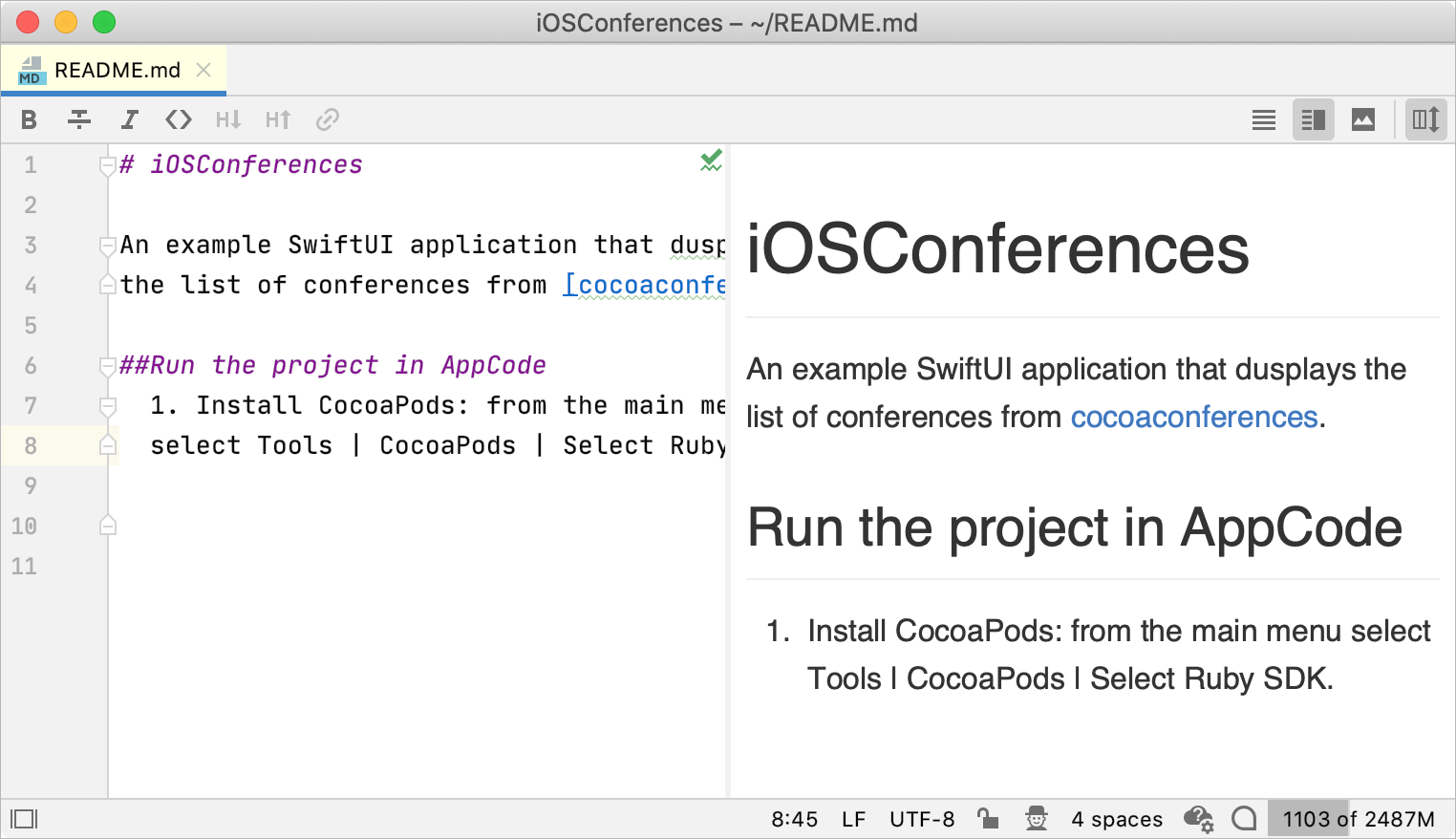Toggle Italic formatting
The image size is (1456, 839).
click(x=129, y=119)
